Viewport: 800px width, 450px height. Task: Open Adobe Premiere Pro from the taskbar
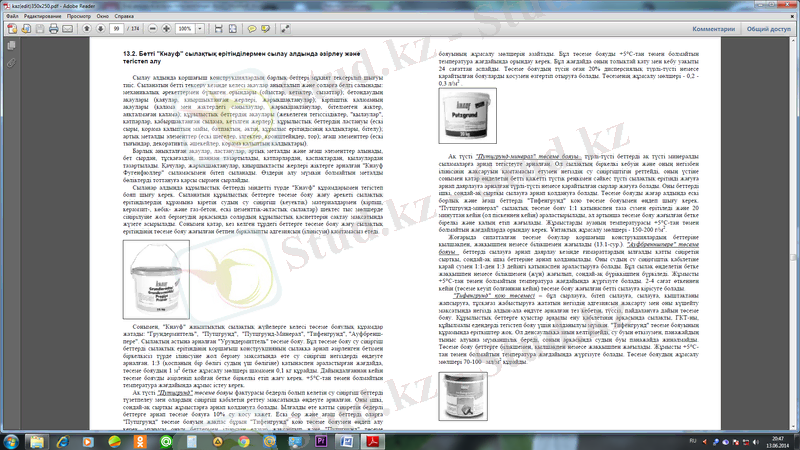point(321,442)
